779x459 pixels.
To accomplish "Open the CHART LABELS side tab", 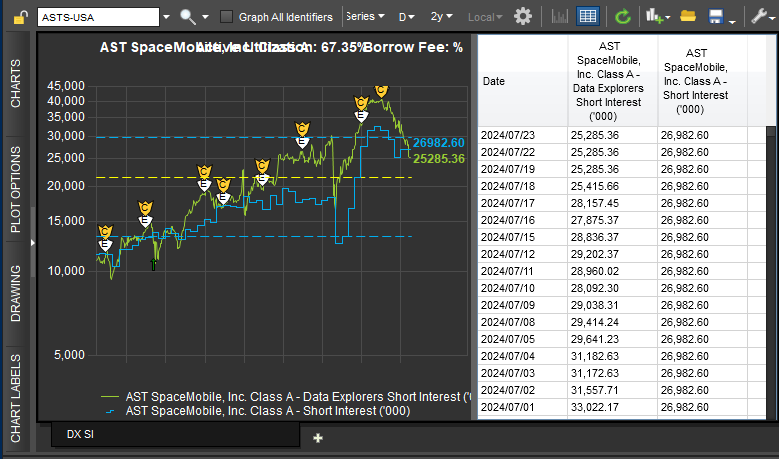I will click(x=16, y=398).
